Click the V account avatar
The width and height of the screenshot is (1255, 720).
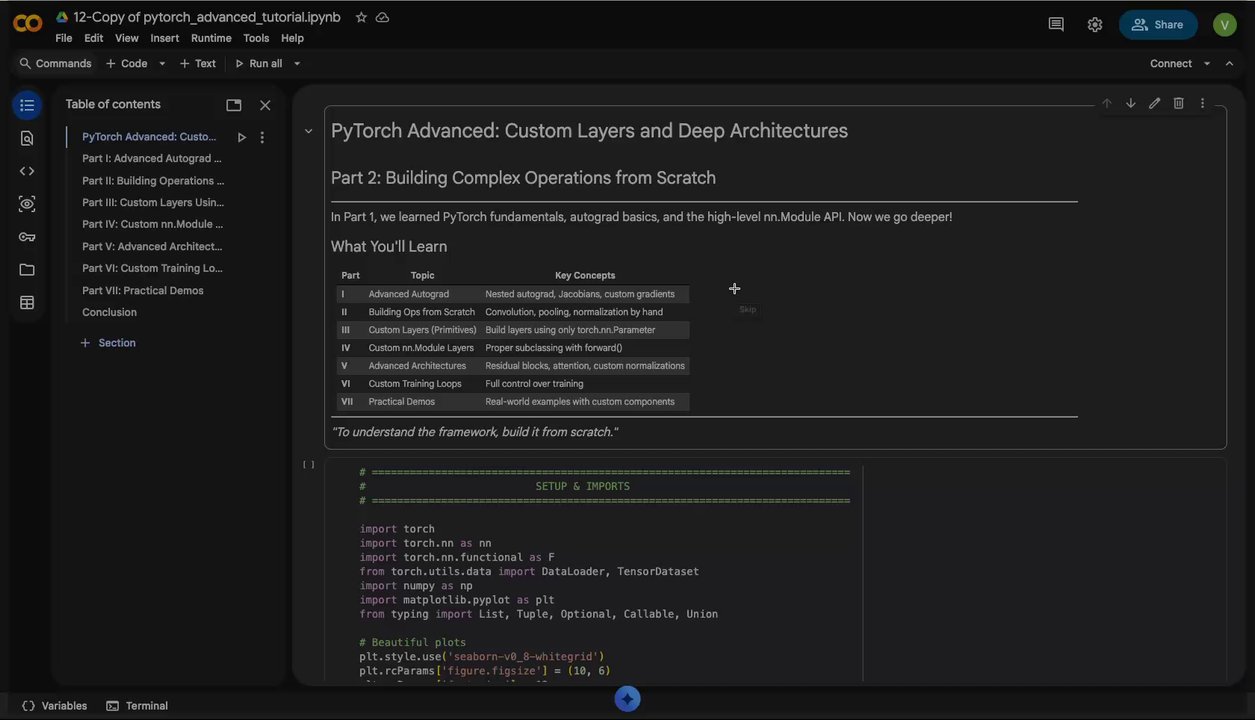coord(1225,24)
